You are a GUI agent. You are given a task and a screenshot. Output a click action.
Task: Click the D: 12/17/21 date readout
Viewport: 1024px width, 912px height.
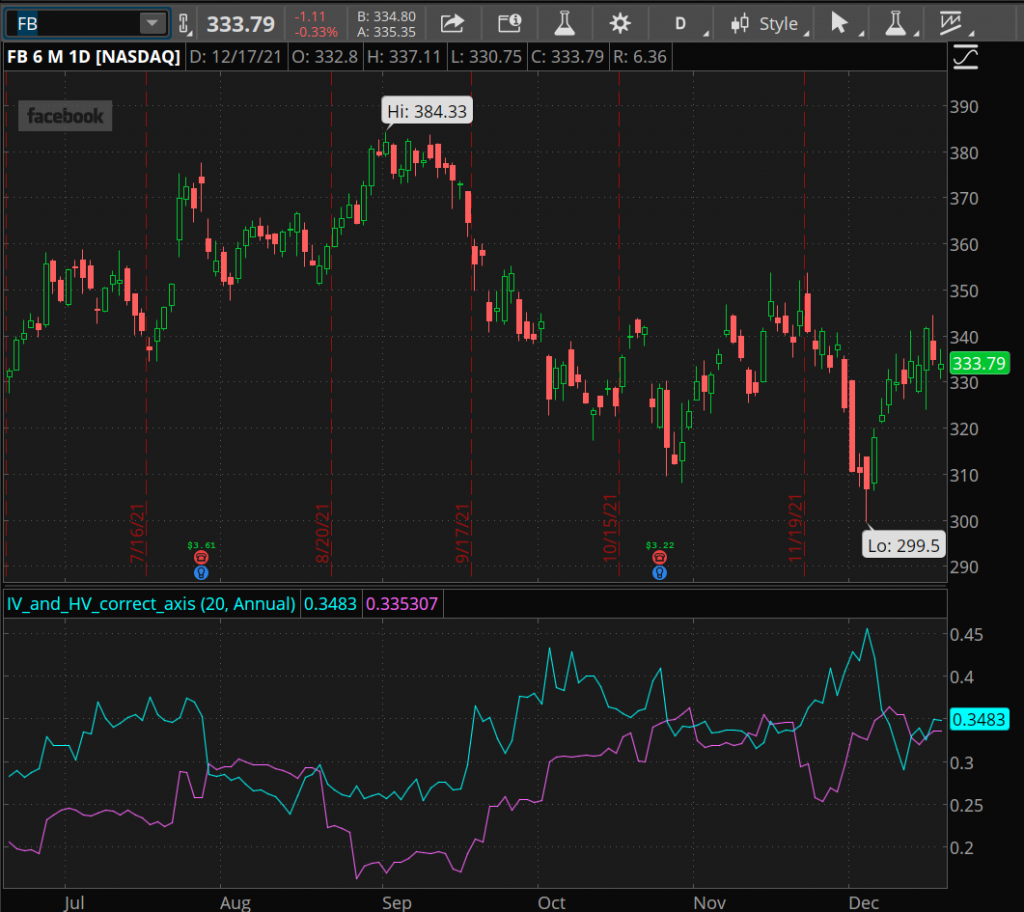pyautogui.click(x=235, y=57)
